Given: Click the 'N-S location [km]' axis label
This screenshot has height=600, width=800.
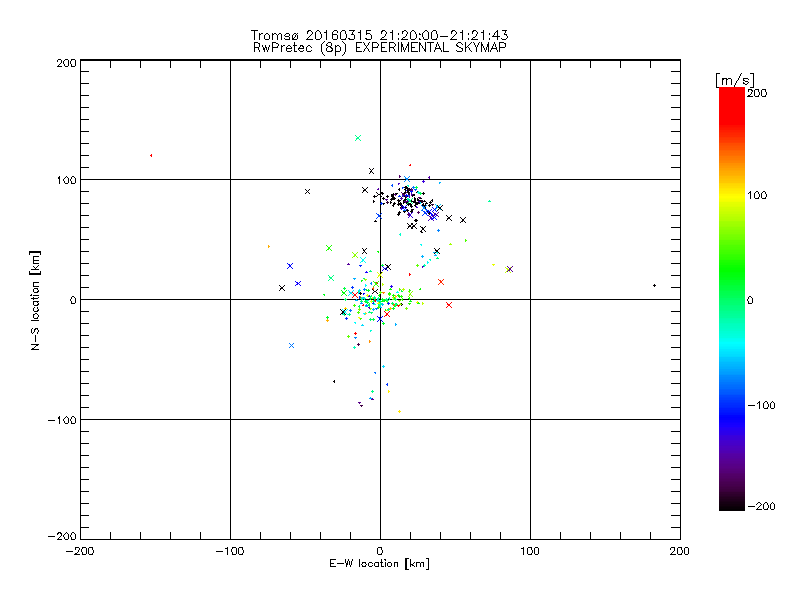Looking at the screenshot, I should click(x=35, y=301).
